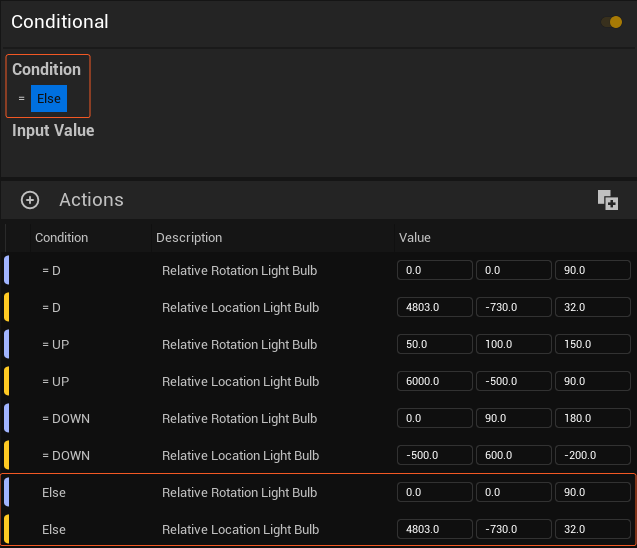Select the = UP Relative Rotation Light Bulb row
Screen dimensions: 637x548
click(x=239, y=345)
